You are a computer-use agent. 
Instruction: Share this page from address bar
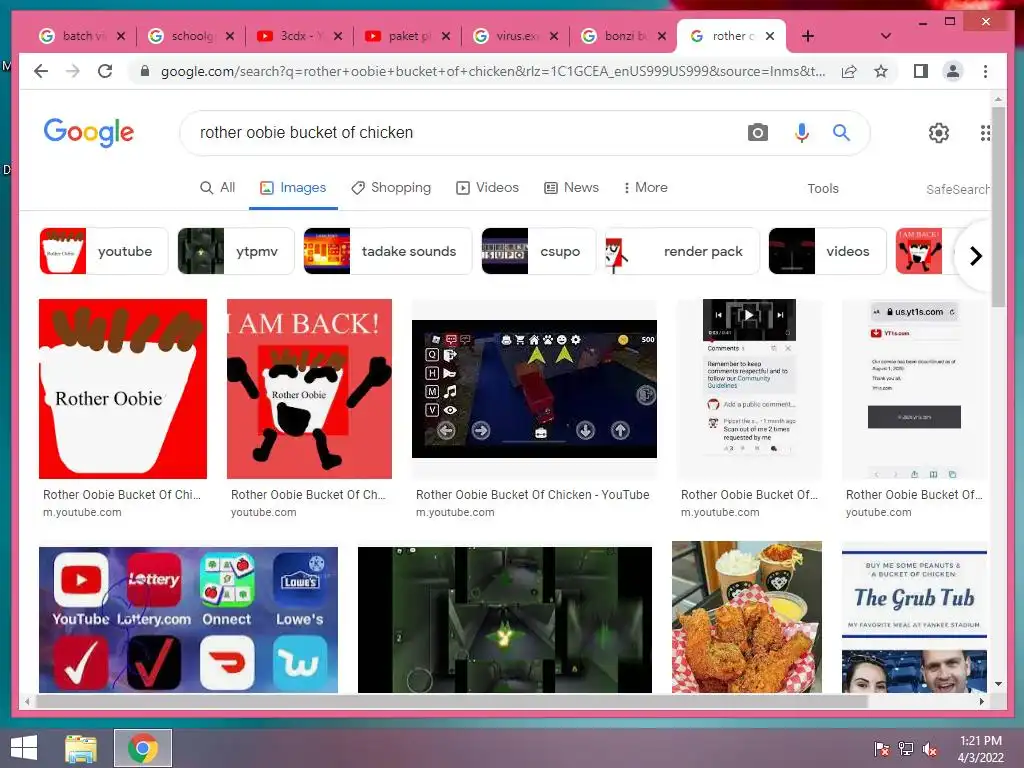tap(849, 71)
